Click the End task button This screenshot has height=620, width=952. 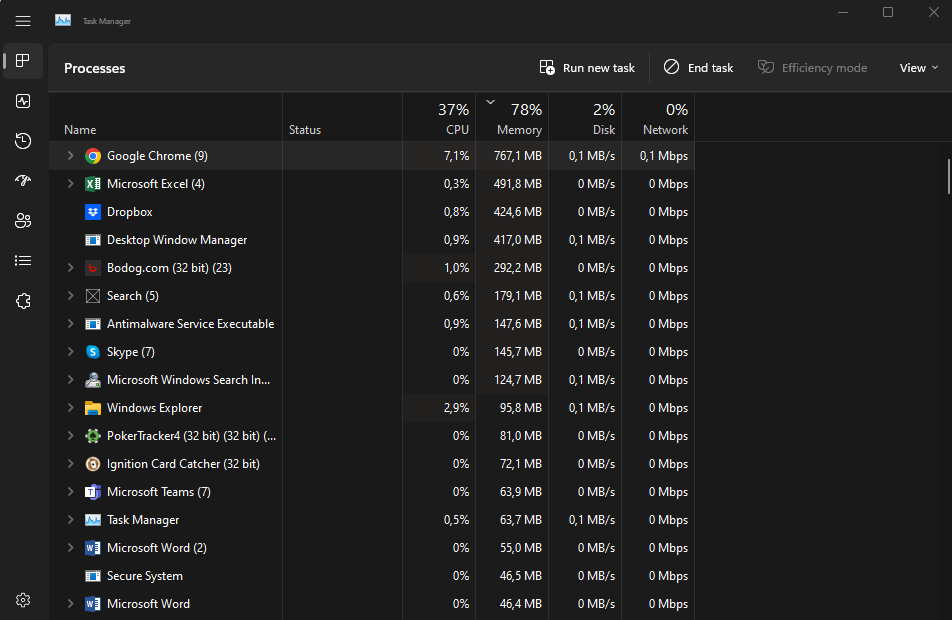(x=698, y=68)
